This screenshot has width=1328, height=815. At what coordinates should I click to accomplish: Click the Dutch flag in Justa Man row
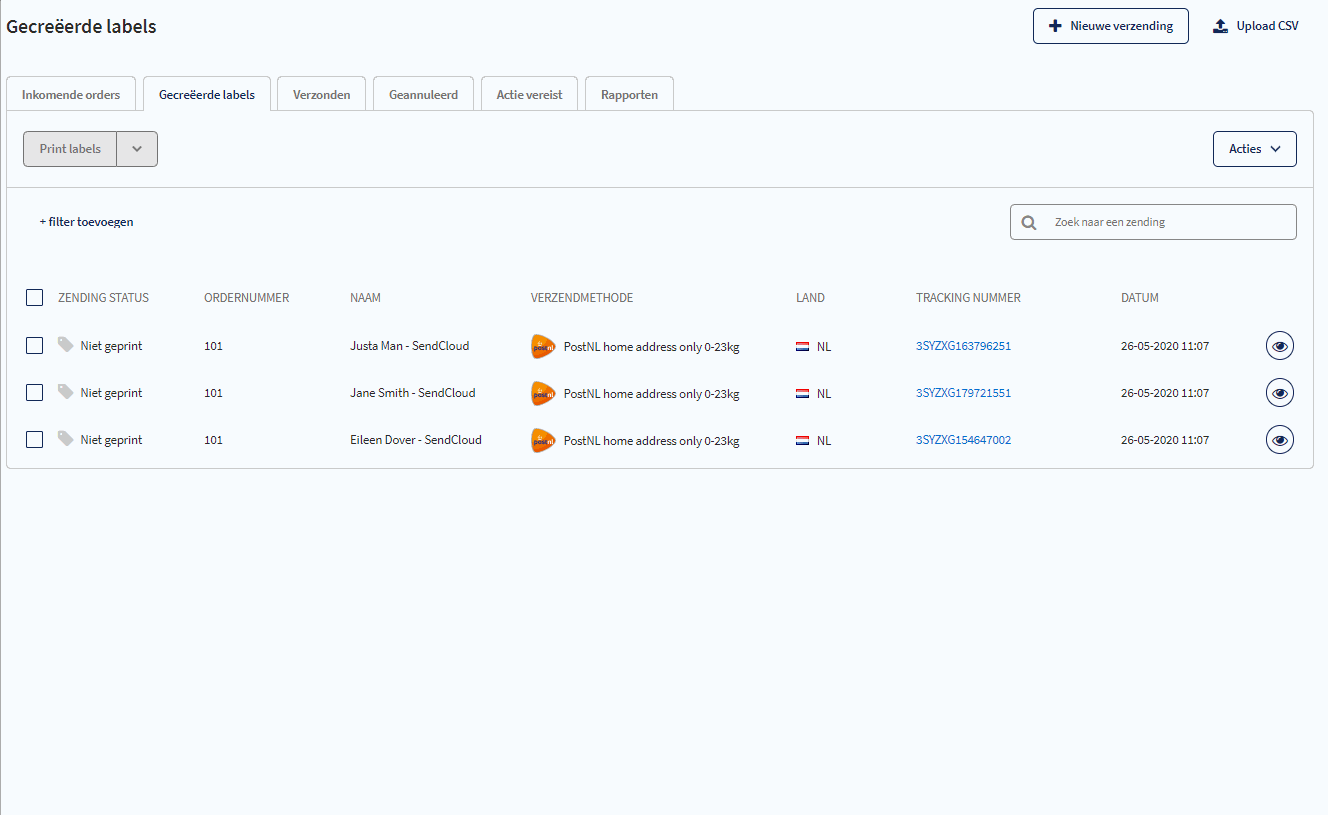802,347
